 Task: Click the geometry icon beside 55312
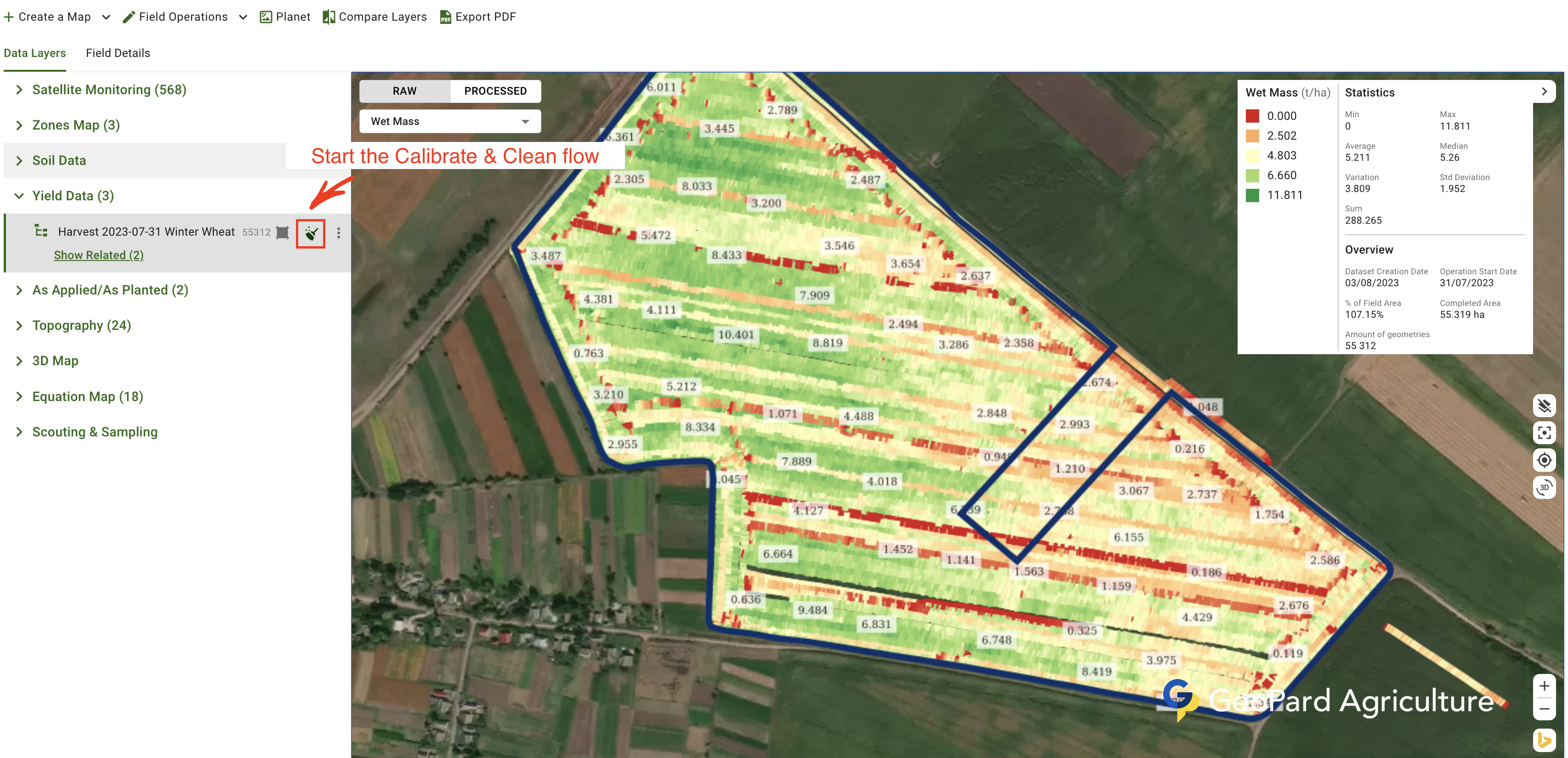[x=283, y=232]
